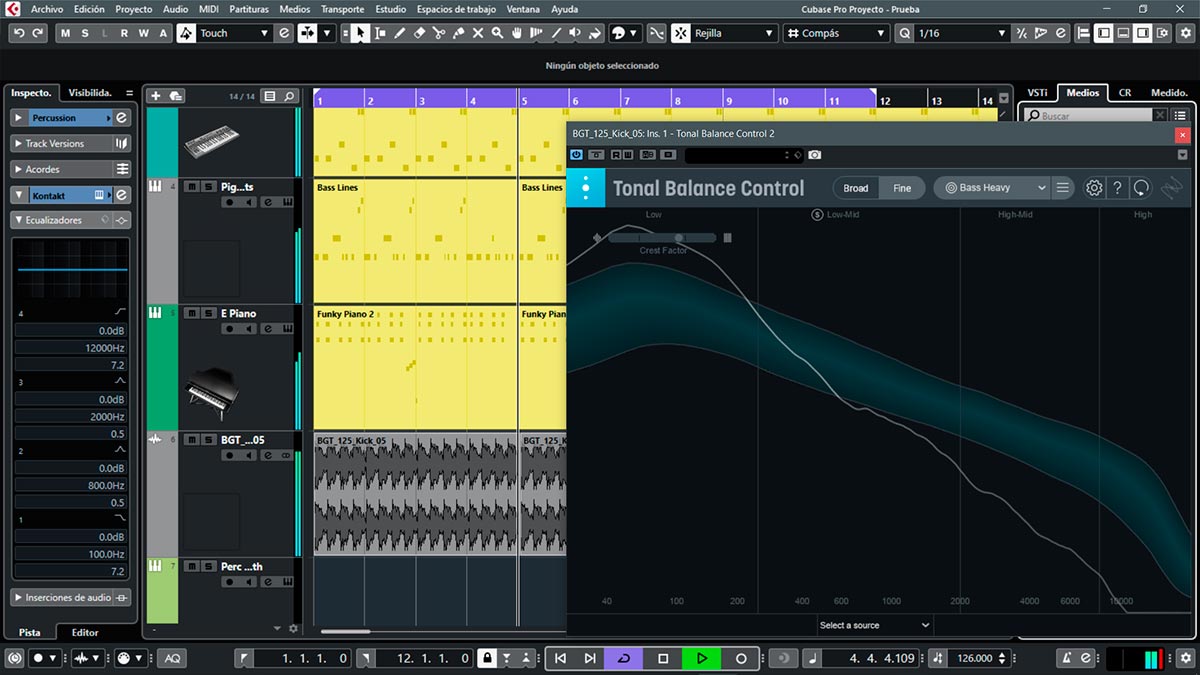Expand the Track Versions inspector section
Image resolution: width=1200 pixels, height=675 pixels.
[72, 143]
